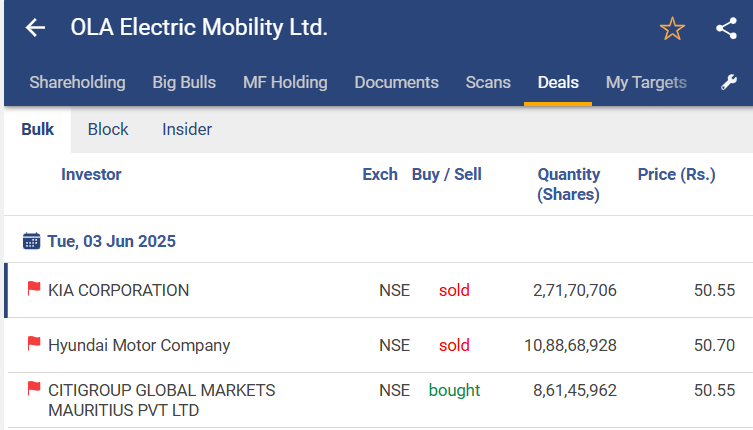
Task: Go to the Documents tab
Action: tap(396, 83)
